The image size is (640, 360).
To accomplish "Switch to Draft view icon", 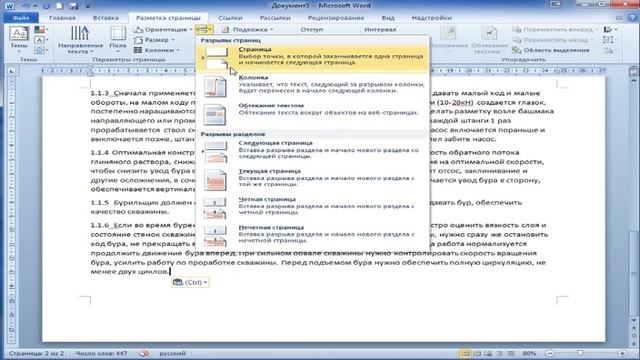I will coord(511,353).
